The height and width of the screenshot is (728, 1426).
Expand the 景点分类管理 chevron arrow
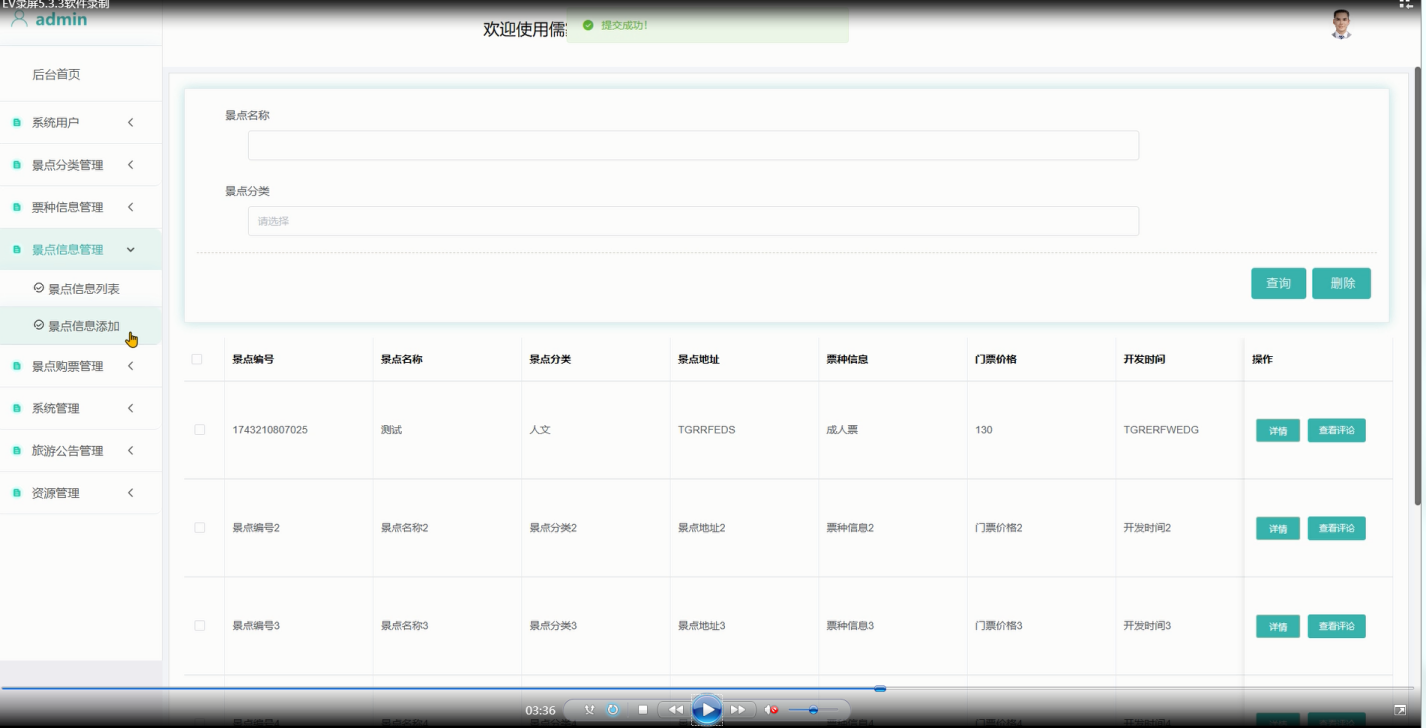coord(131,165)
